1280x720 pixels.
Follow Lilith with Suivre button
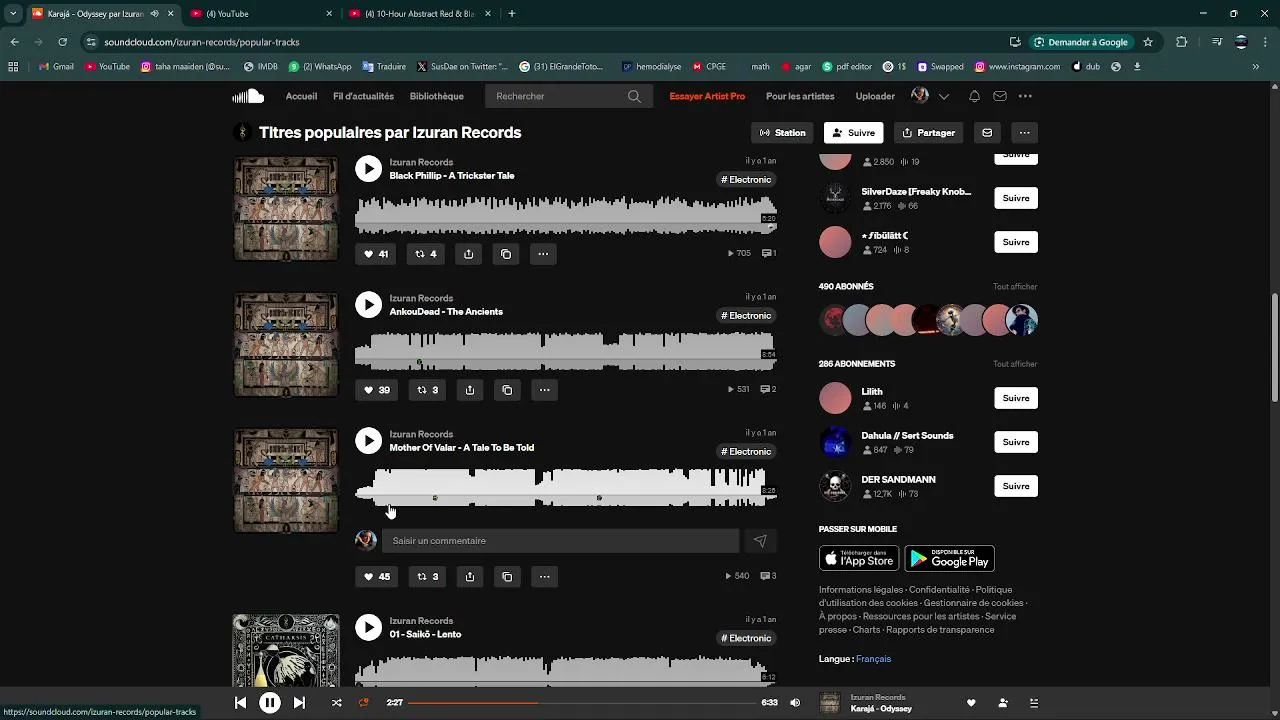[1016, 398]
